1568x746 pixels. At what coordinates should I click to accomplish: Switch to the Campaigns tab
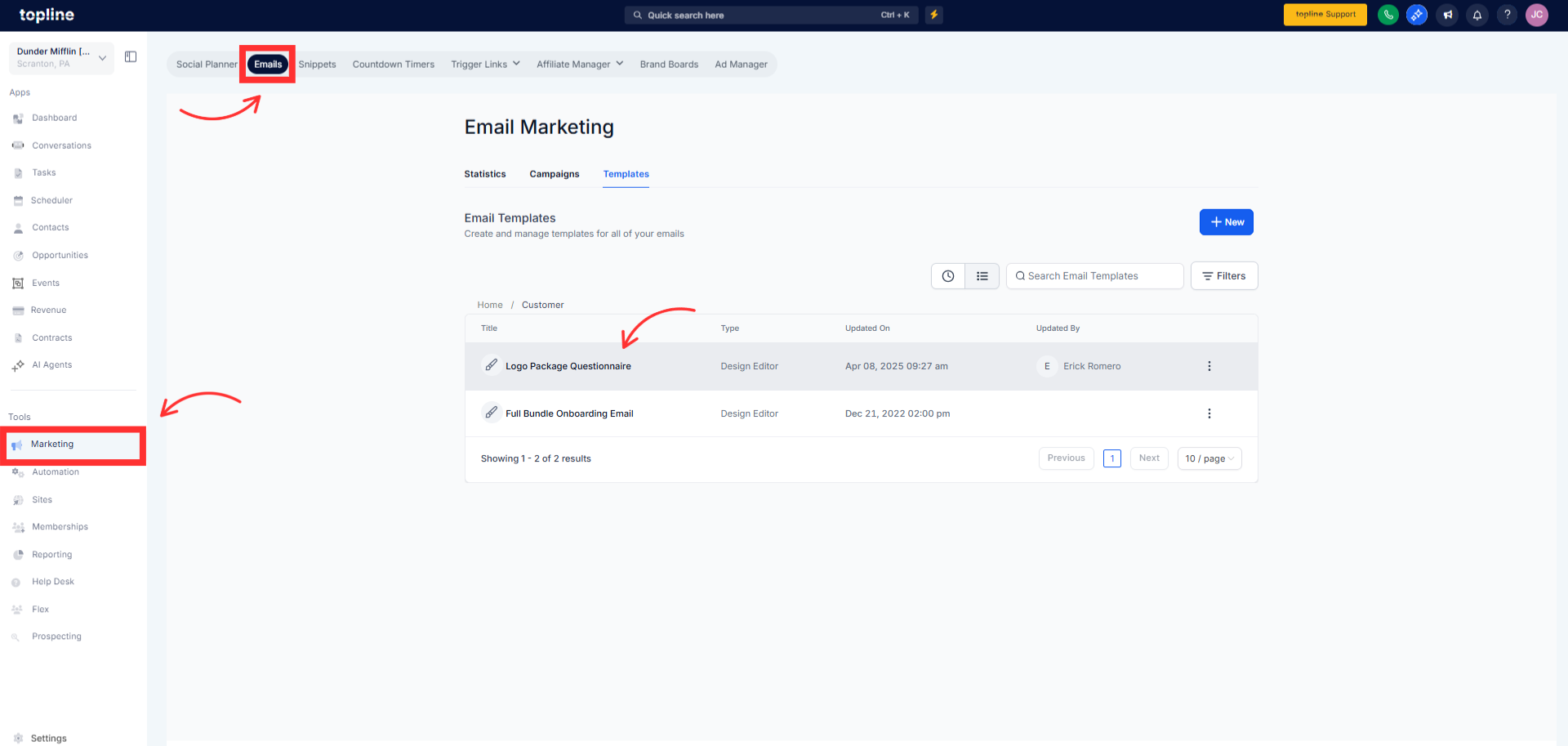point(554,174)
